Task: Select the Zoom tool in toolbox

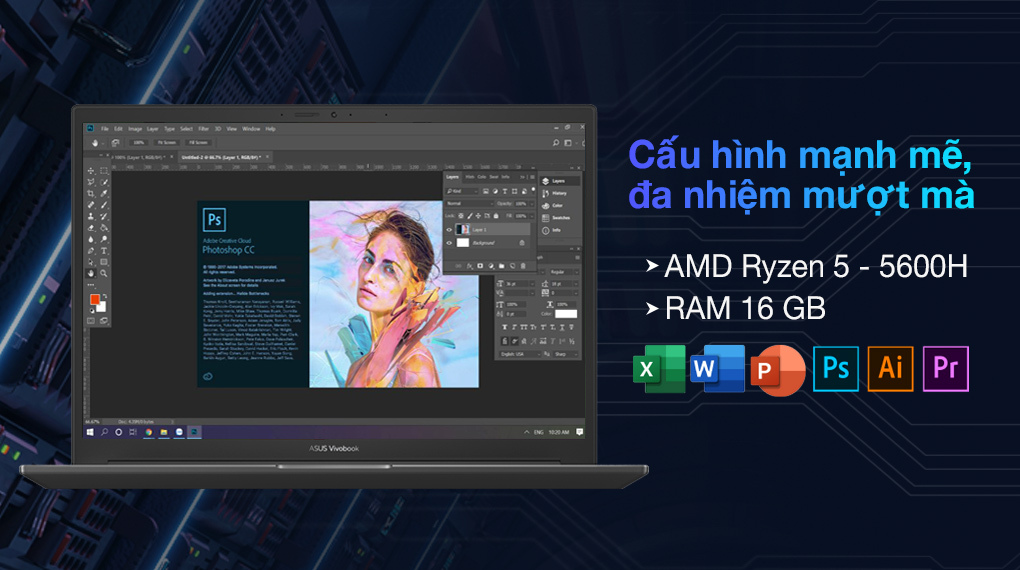Action: (x=103, y=273)
